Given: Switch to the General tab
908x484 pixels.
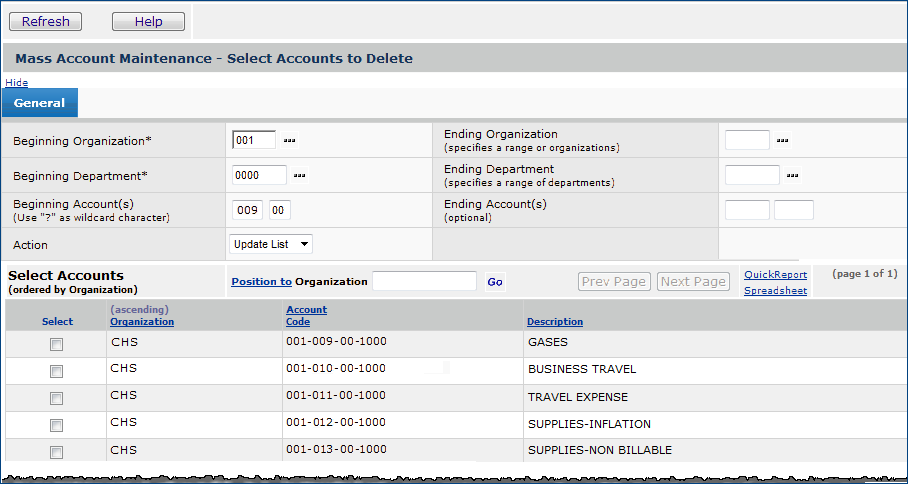Looking at the screenshot, I should click(x=40, y=103).
